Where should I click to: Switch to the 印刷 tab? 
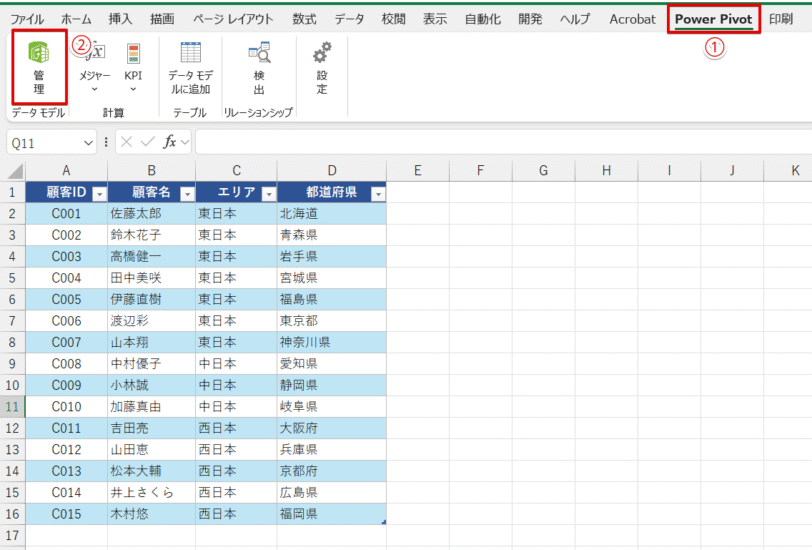coord(781,19)
